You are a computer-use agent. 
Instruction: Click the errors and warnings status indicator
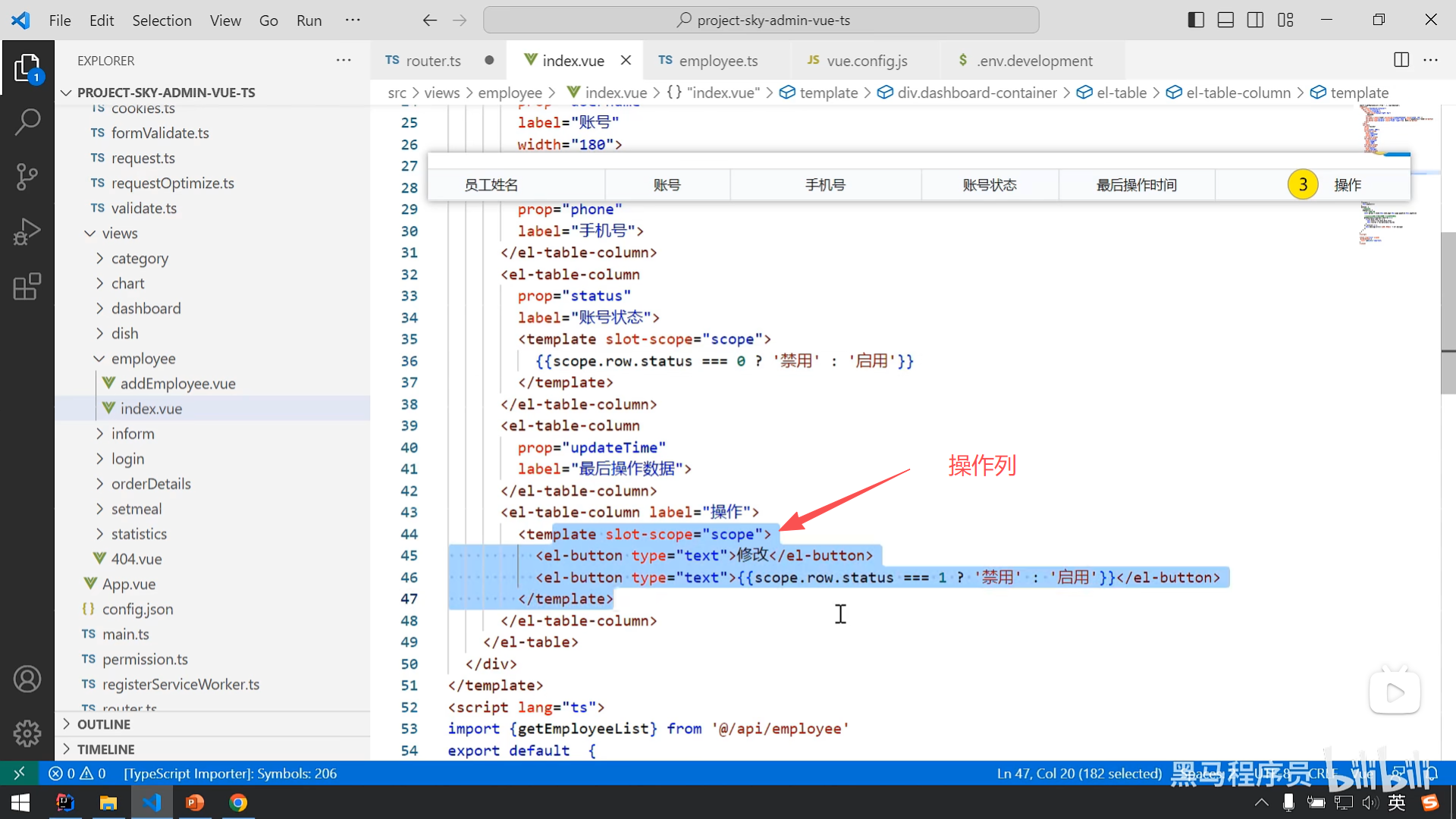point(77,773)
